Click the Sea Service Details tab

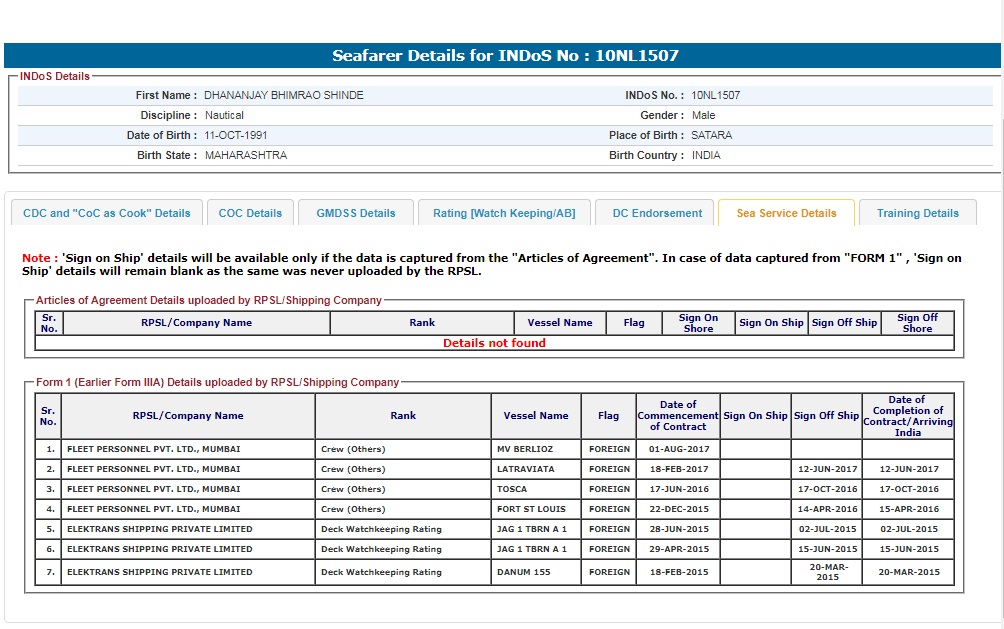click(786, 213)
